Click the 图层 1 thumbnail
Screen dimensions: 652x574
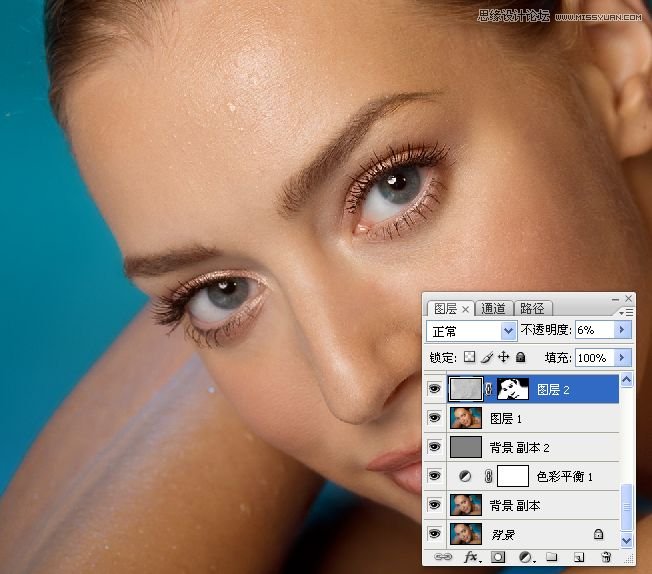tap(466, 418)
